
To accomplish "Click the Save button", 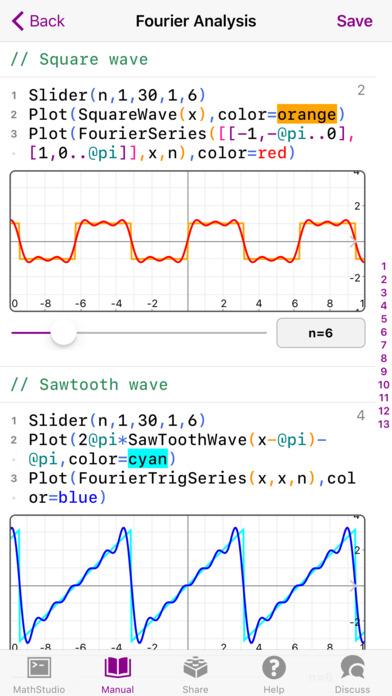I will tap(354, 21).
